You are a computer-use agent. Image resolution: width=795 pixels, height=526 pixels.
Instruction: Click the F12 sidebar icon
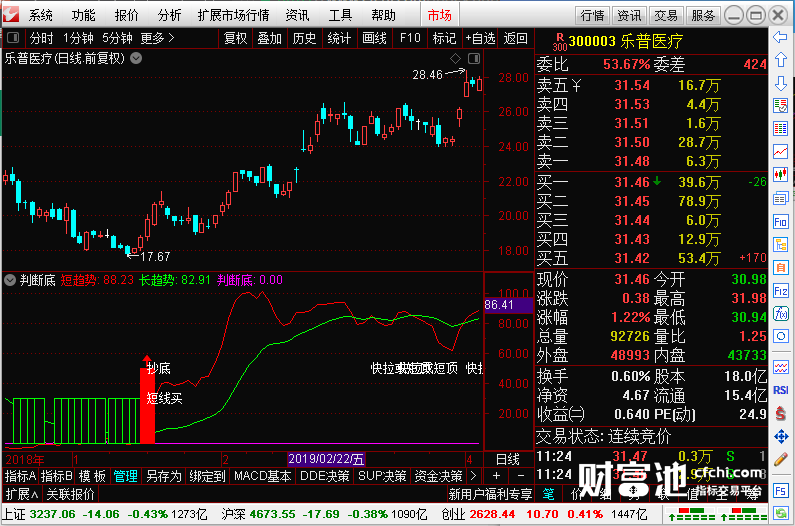coord(780,291)
